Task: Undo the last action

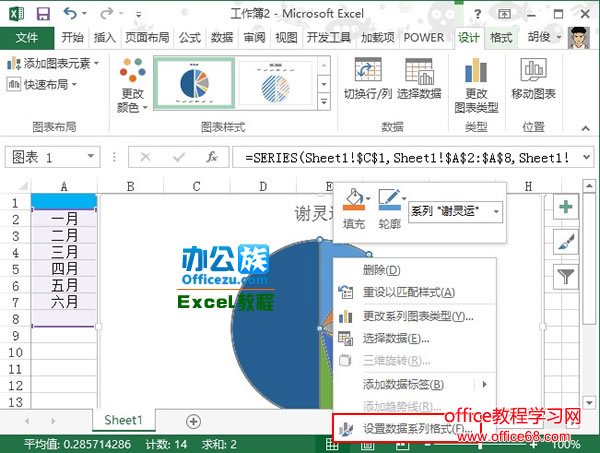Action: pos(70,14)
